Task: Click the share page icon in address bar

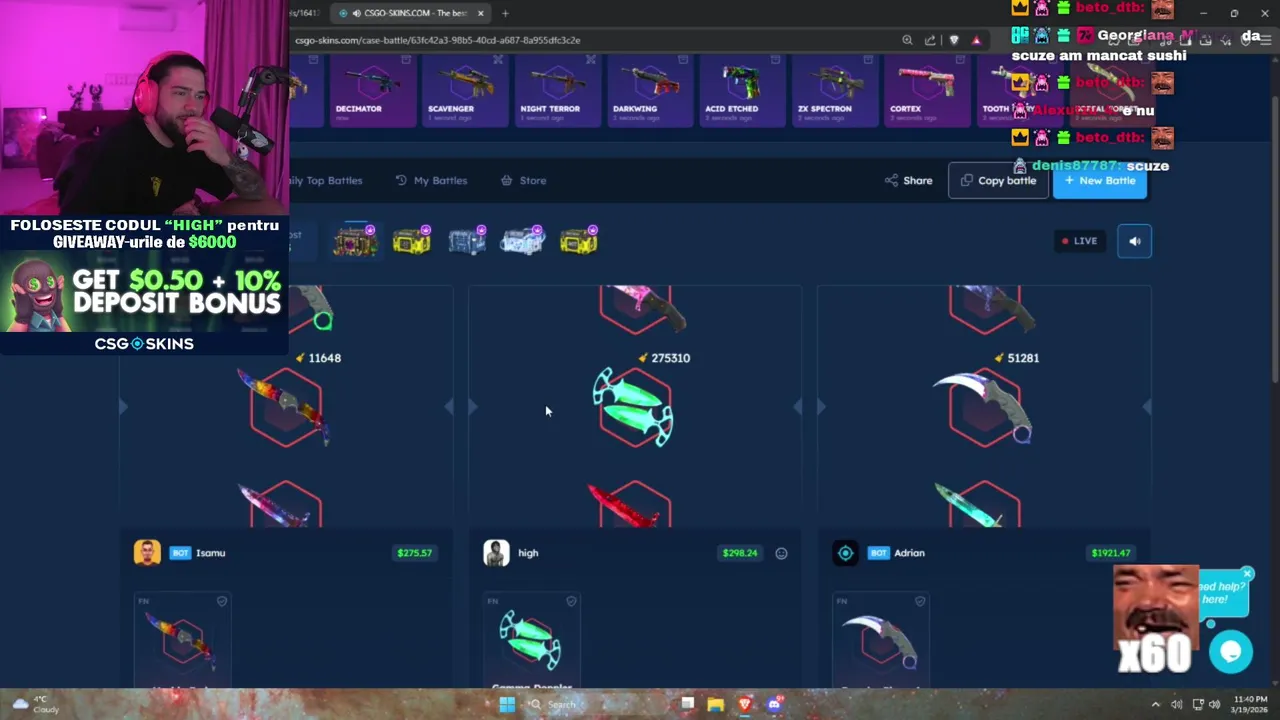Action: [930, 40]
